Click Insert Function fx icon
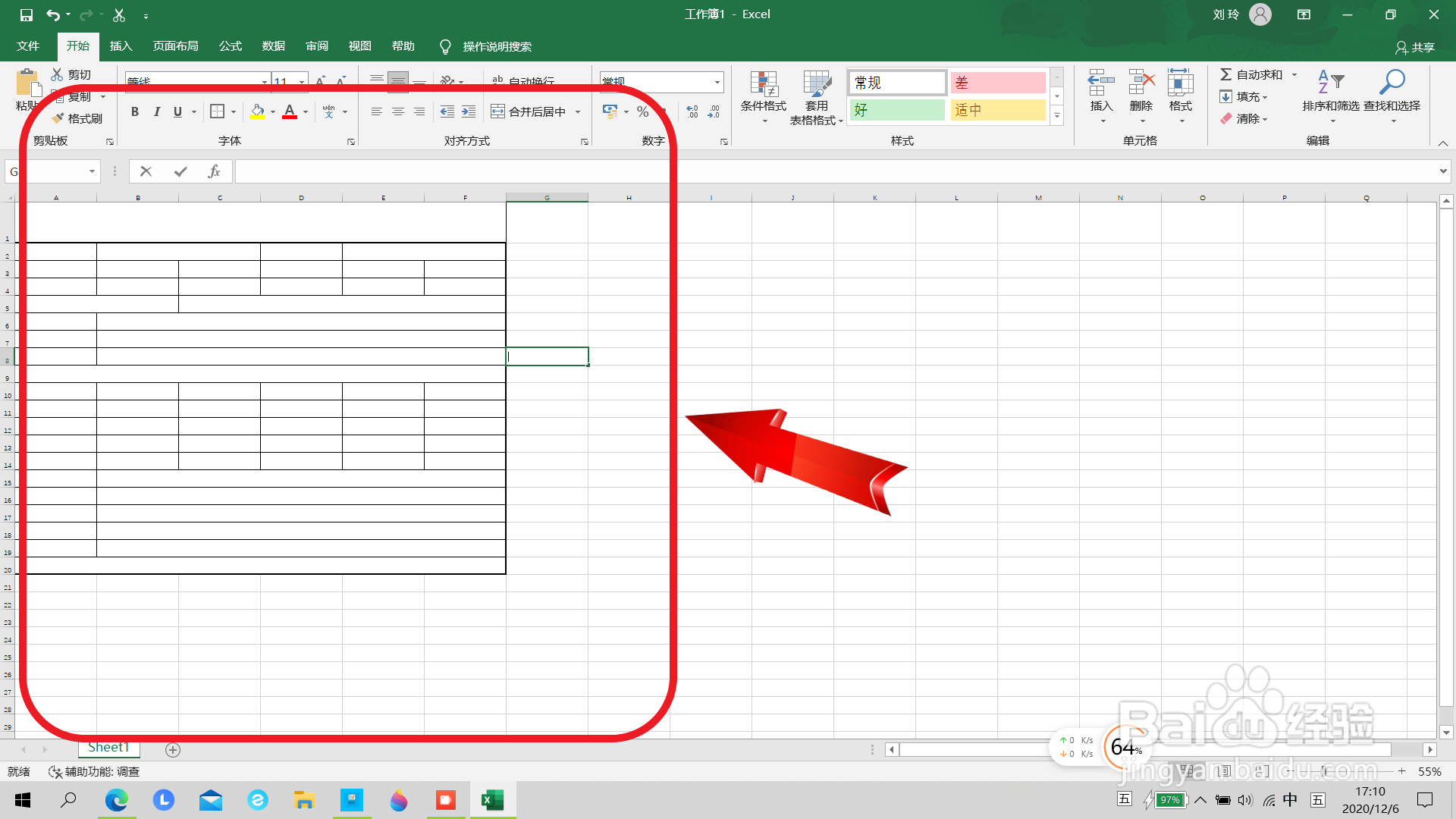Viewport: 1456px width, 819px height. click(214, 171)
